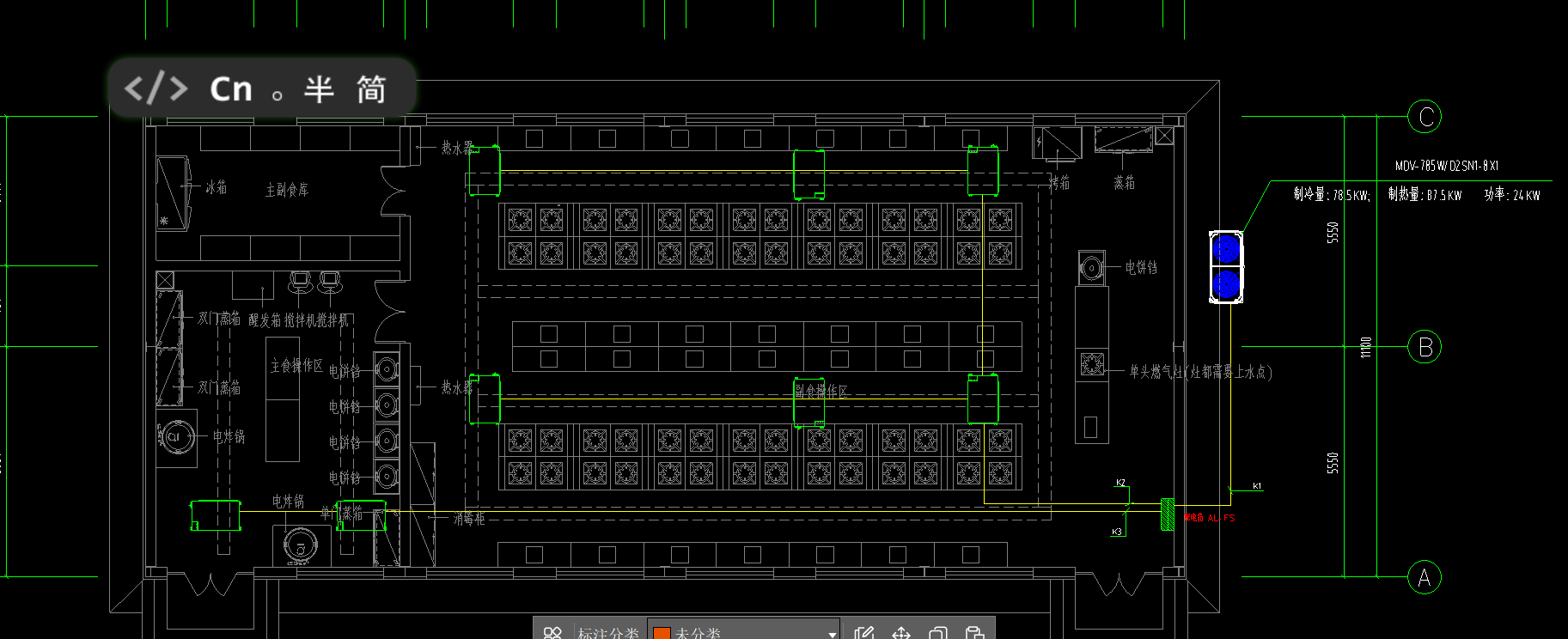Click the 蒸箱 label beside 烤箱
The width and height of the screenshot is (1568, 639).
tap(1125, 182)
